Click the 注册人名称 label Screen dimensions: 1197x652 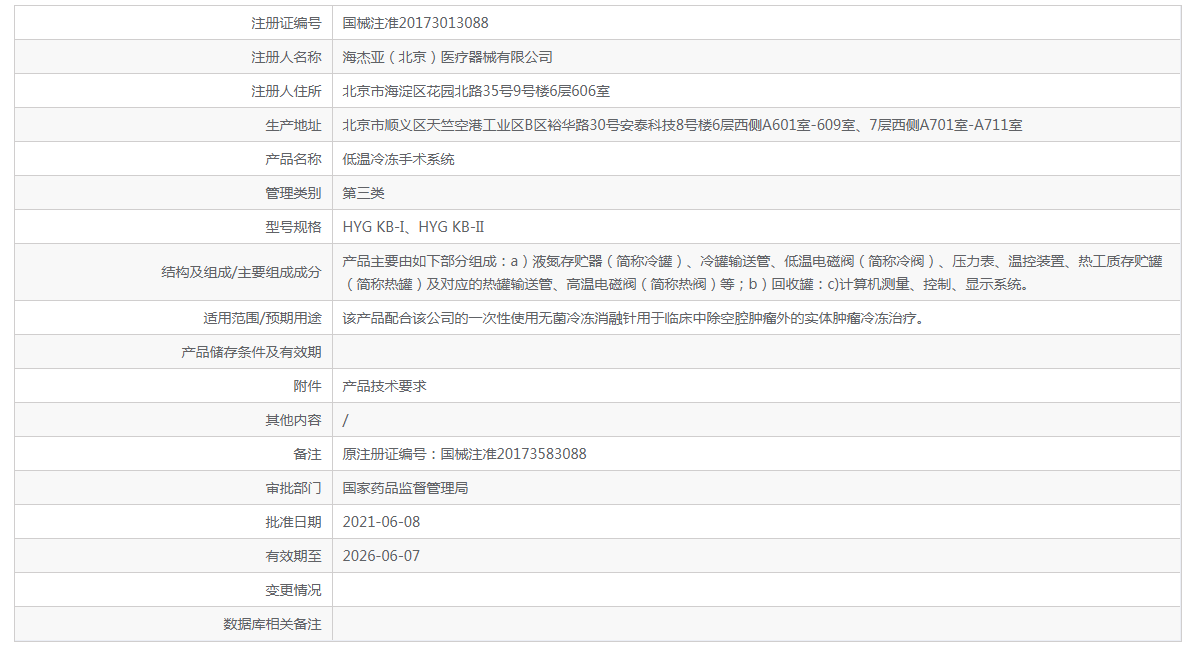click(x=286, y=57)
